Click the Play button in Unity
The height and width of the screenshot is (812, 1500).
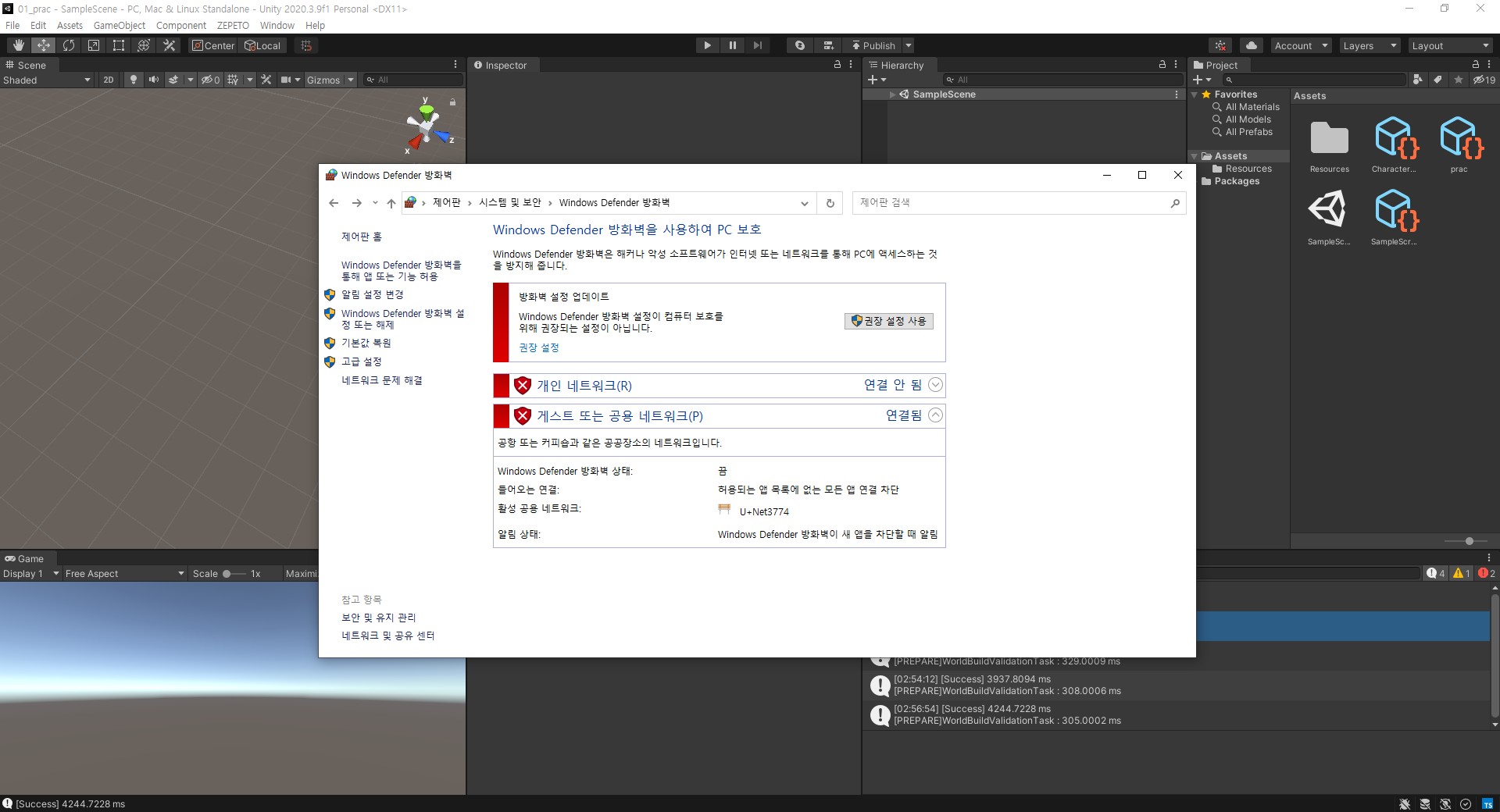point(707,45)
